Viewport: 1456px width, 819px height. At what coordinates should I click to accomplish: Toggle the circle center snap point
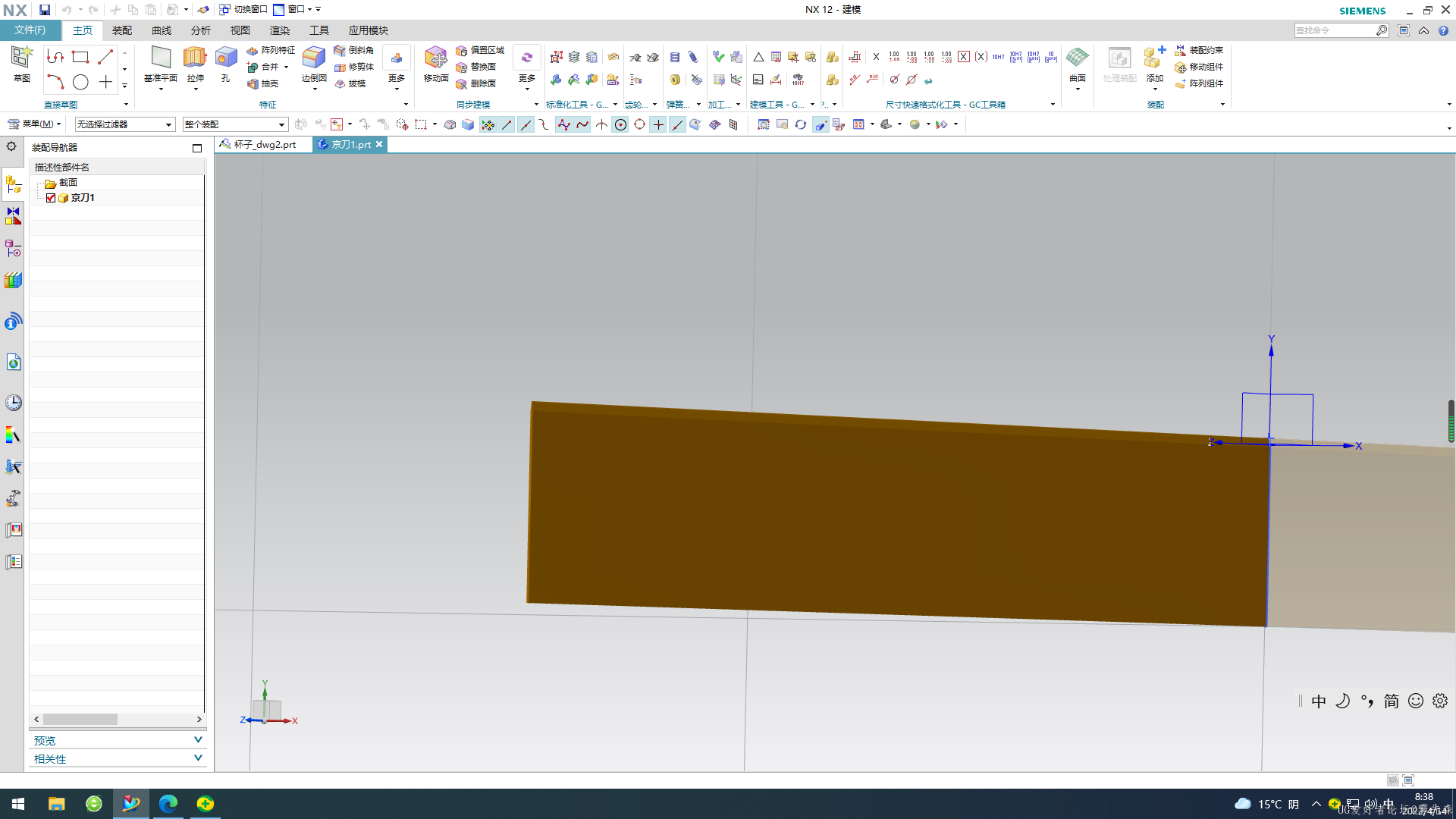(620, 125)
